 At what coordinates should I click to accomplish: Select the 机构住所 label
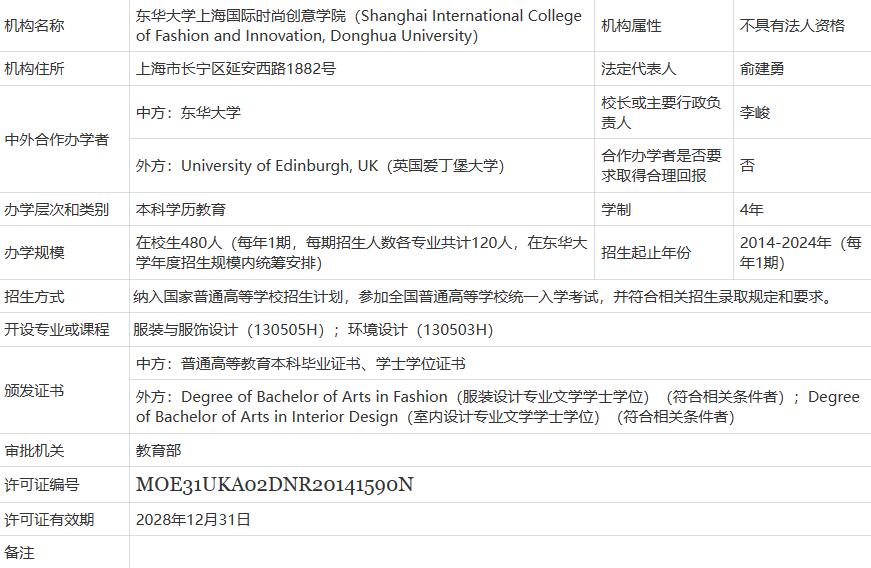click(x=34, y=69)
